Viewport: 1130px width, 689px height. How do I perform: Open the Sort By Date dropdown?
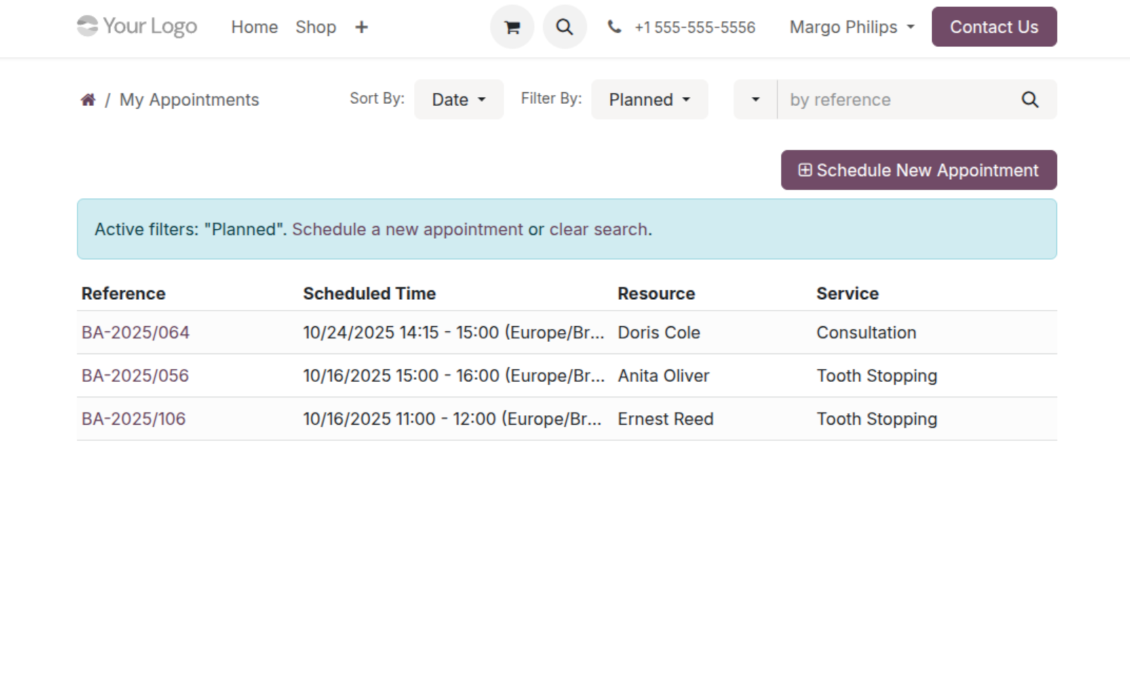click(459, 100)
